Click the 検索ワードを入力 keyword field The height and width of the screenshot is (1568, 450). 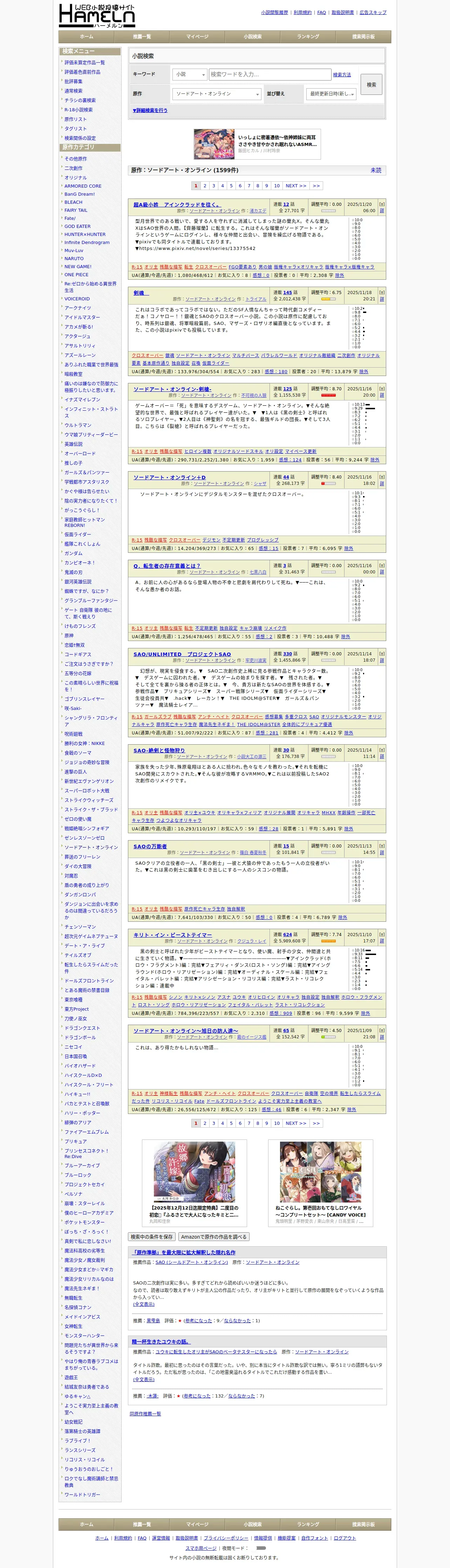(x=270, y=74)
